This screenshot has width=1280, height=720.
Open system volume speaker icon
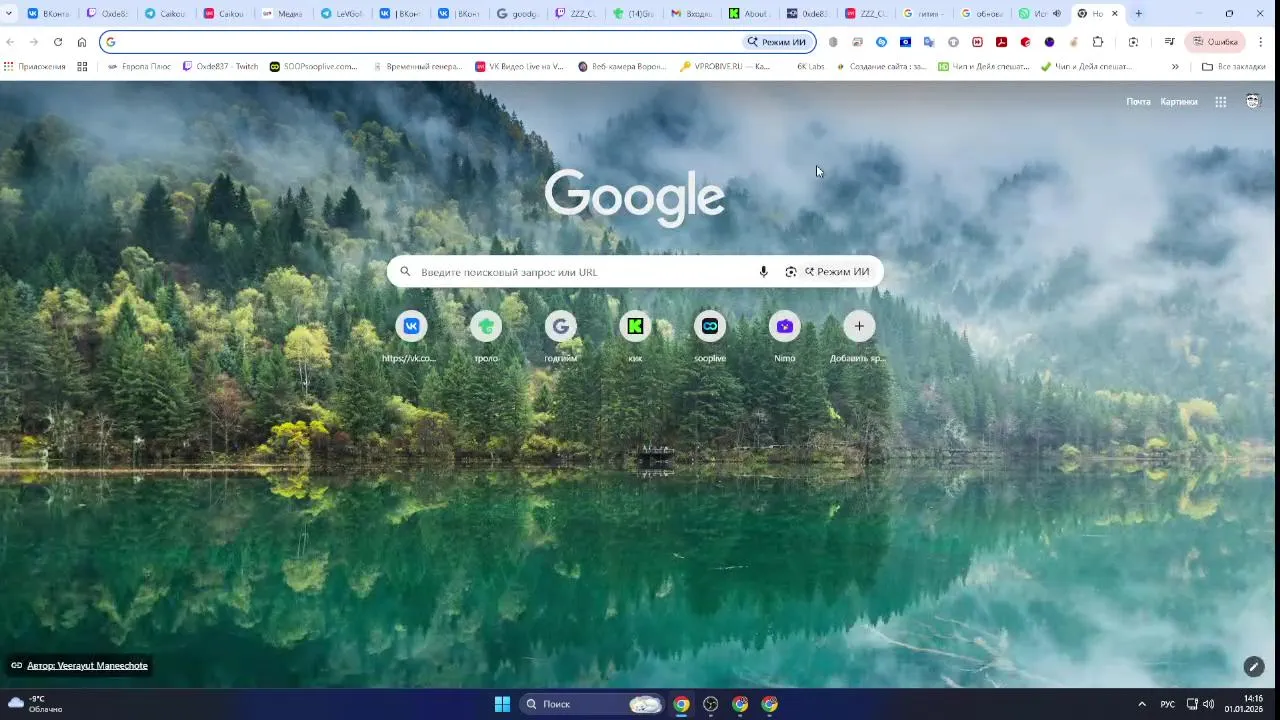(x=1208, y=704)
